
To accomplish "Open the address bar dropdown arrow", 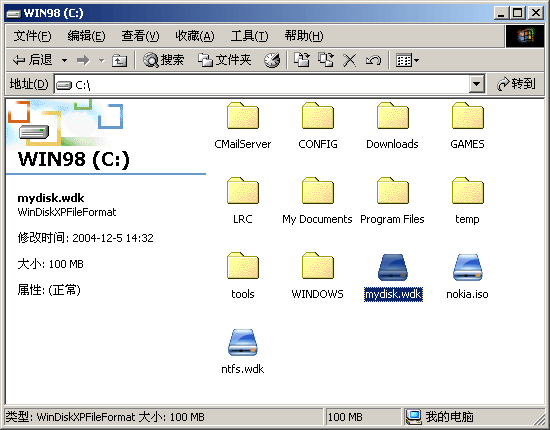I will coord(476,84).
